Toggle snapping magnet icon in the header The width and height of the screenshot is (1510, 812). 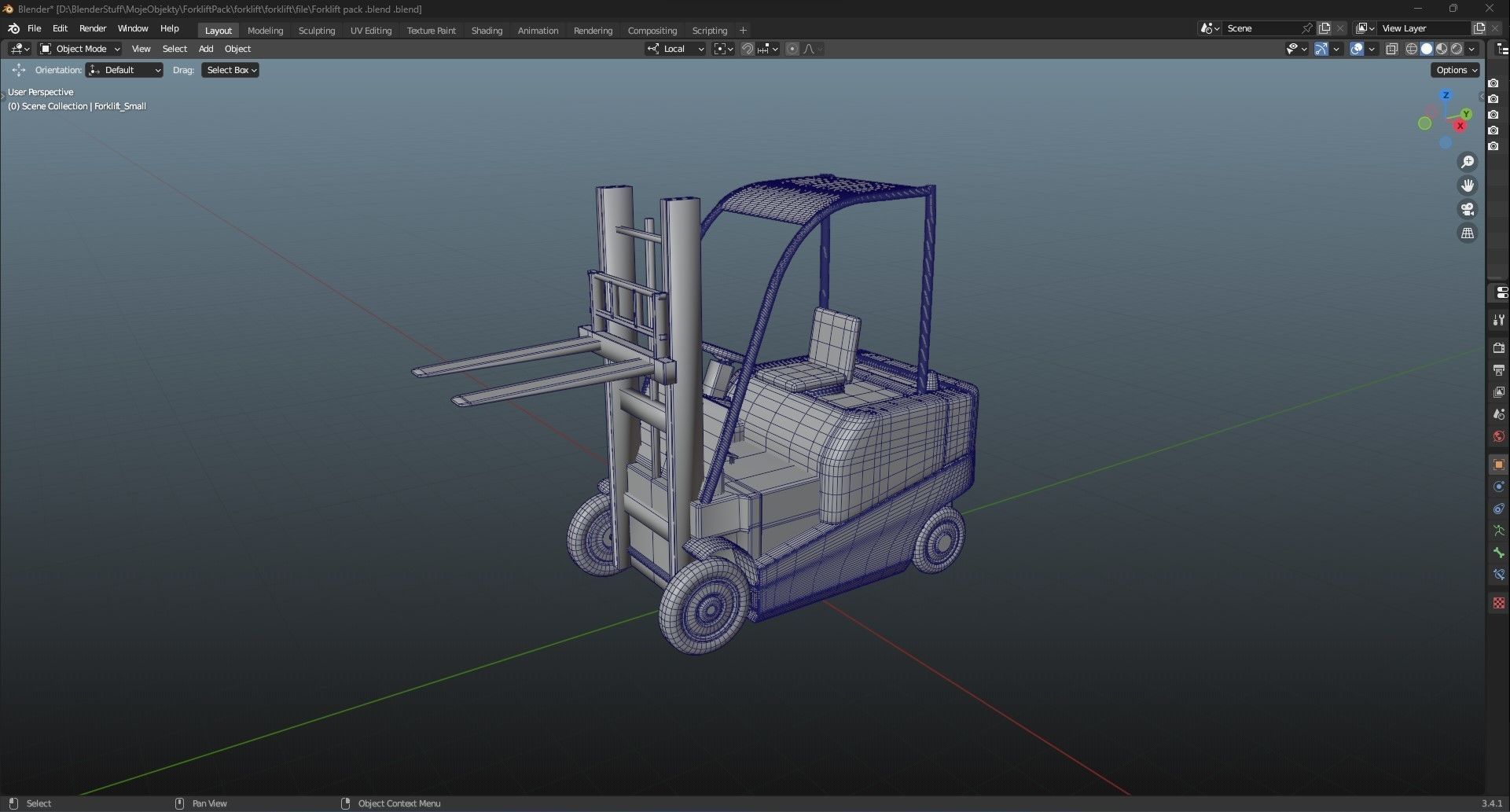click(747, 49)
